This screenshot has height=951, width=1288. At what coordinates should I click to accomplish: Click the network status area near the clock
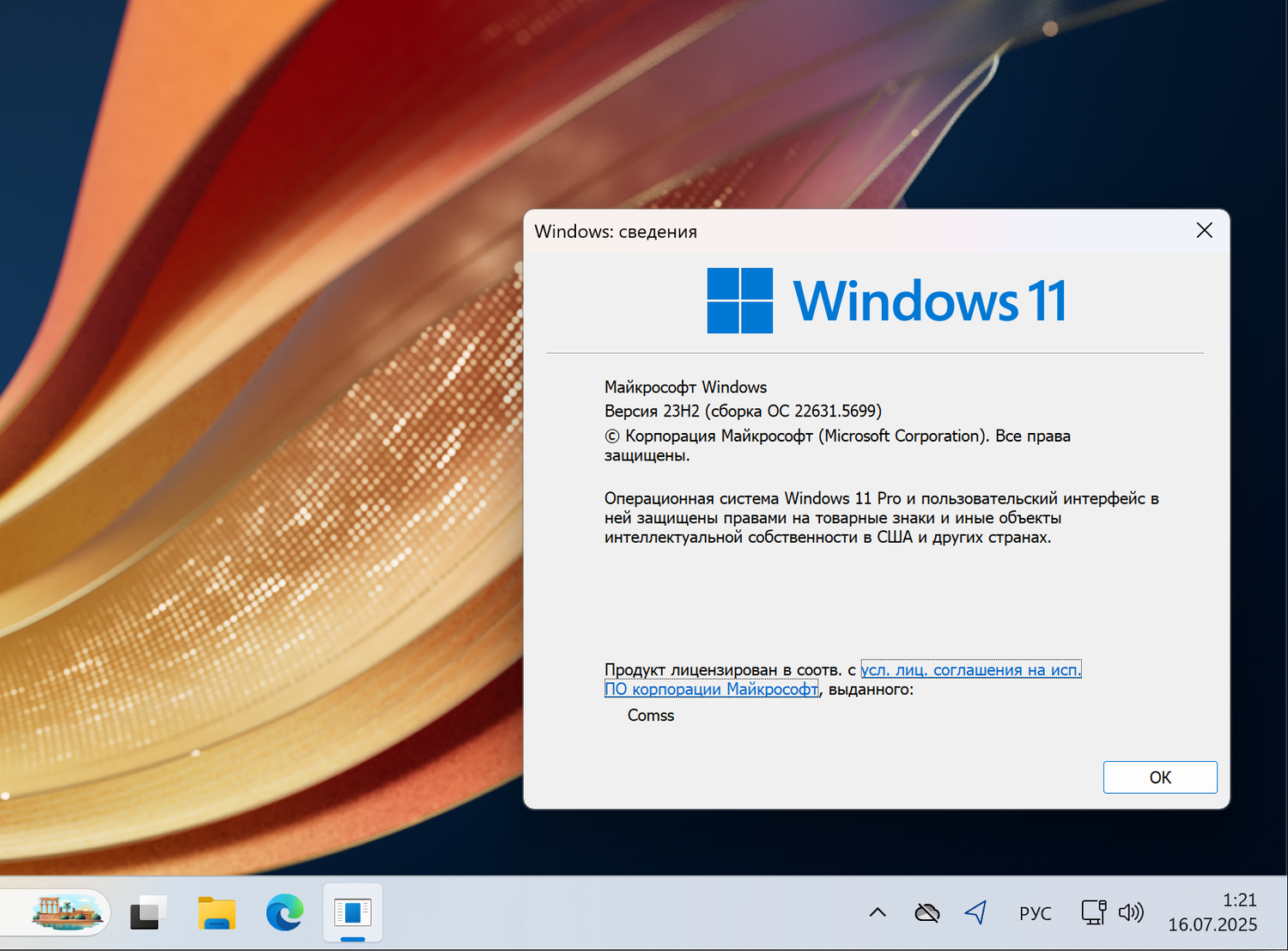[1092, 912]
